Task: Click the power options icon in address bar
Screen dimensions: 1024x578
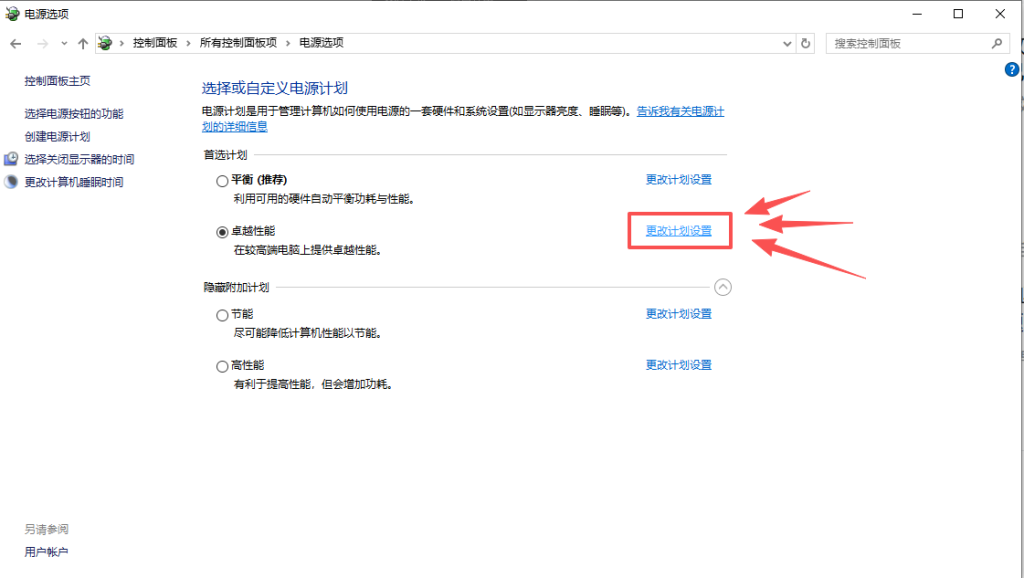Action: (105, 44)
